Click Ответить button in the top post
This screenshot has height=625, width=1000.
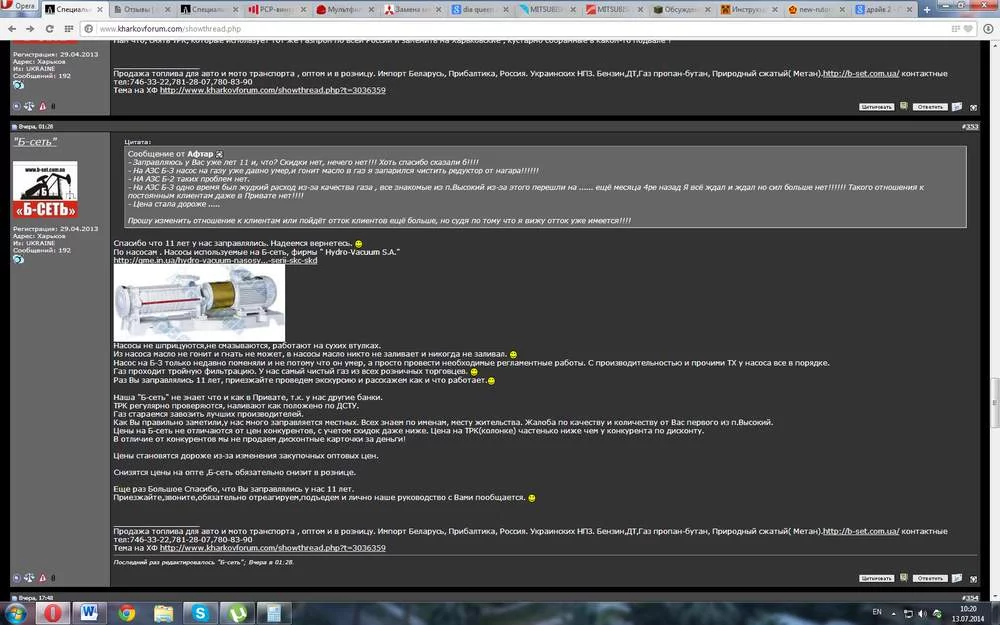pos(930,107)
